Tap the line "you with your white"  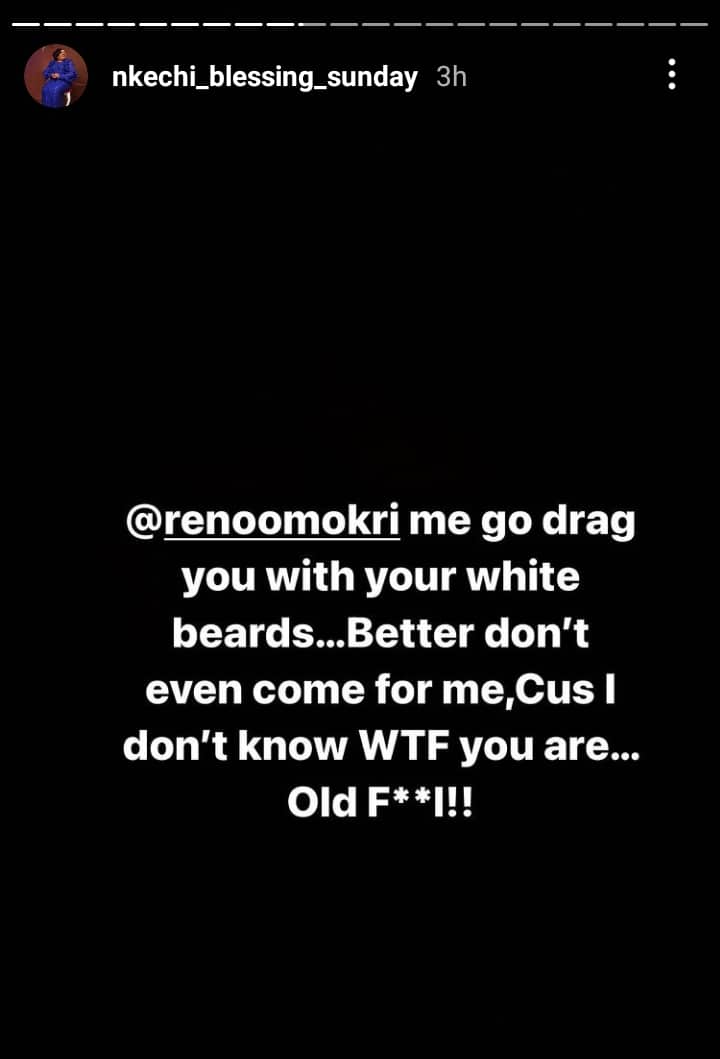pyautogui.click(x=381, y=578)
